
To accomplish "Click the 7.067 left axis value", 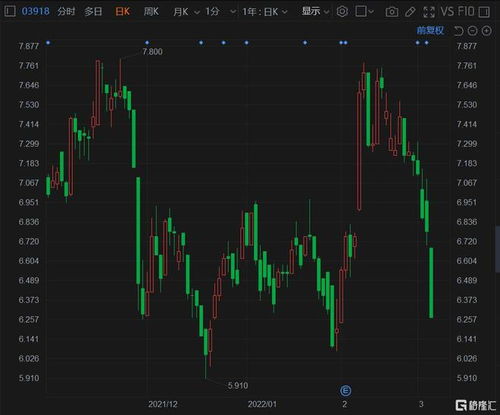I will 29,183.
